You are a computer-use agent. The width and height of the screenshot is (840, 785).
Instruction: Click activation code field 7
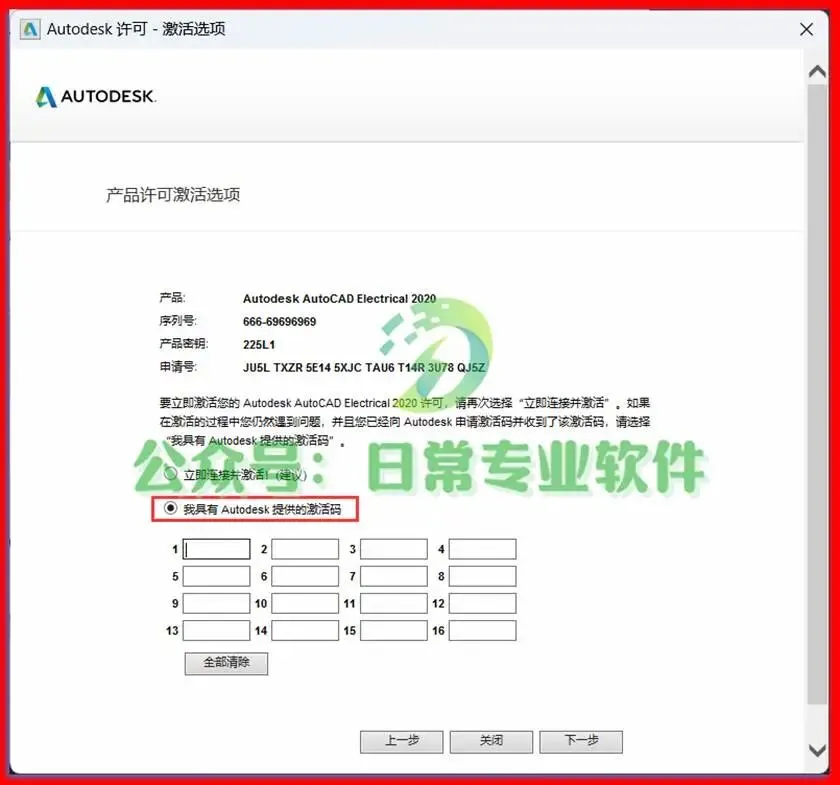point(394,577)
